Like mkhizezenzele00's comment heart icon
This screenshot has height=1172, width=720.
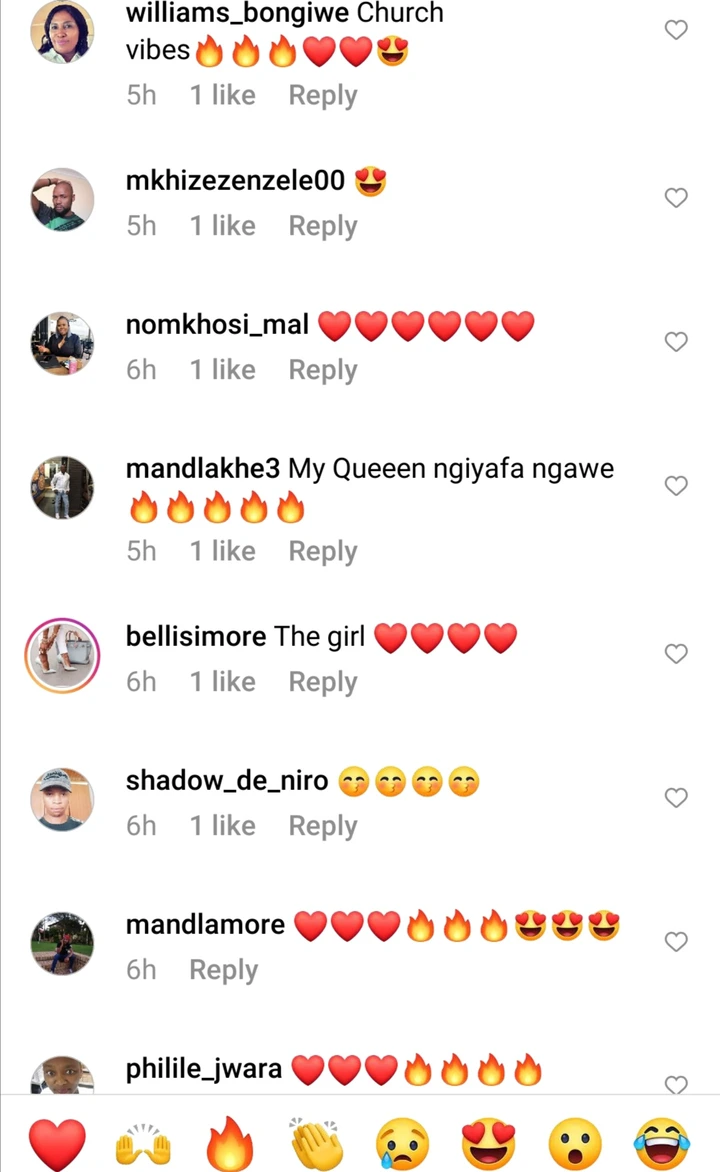tap(676, 197)
